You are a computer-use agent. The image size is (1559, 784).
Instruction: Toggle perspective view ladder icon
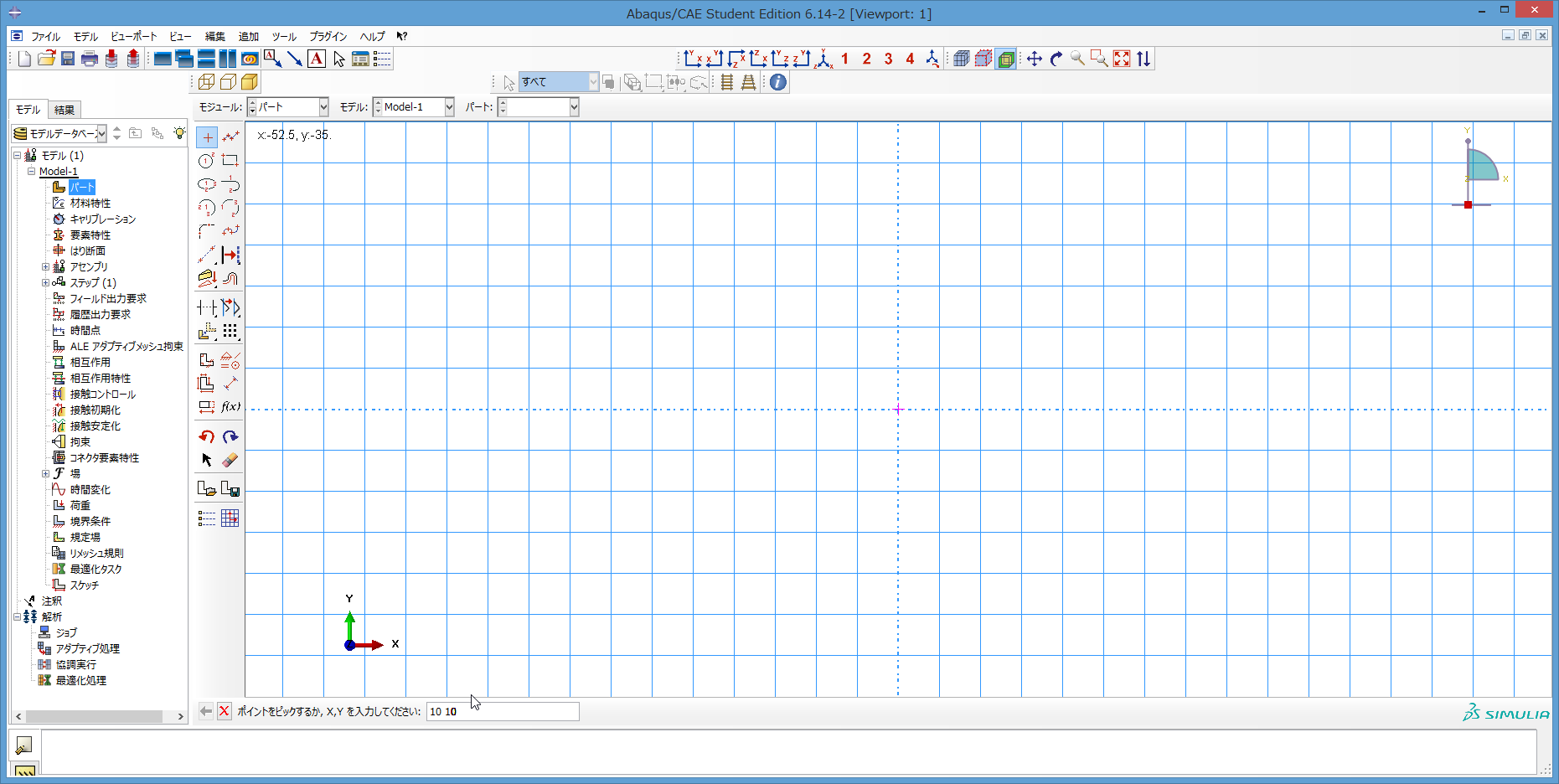(x=749, y=82)
